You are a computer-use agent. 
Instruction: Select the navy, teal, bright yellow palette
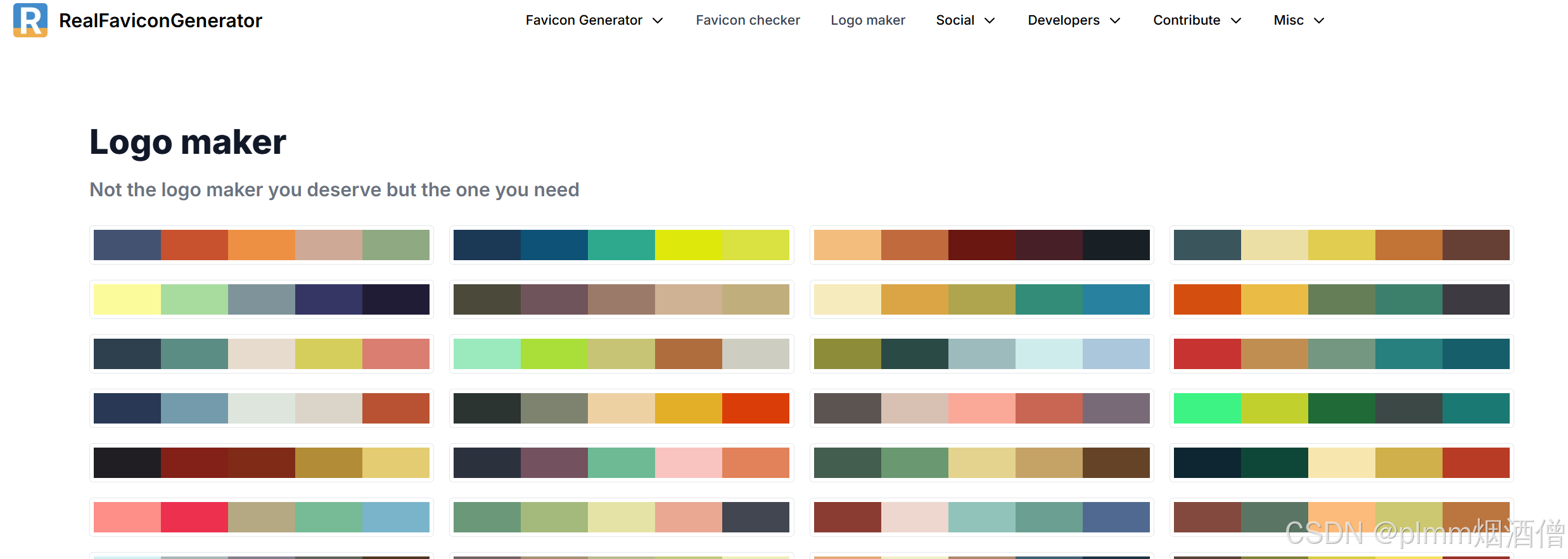[621, 245]
